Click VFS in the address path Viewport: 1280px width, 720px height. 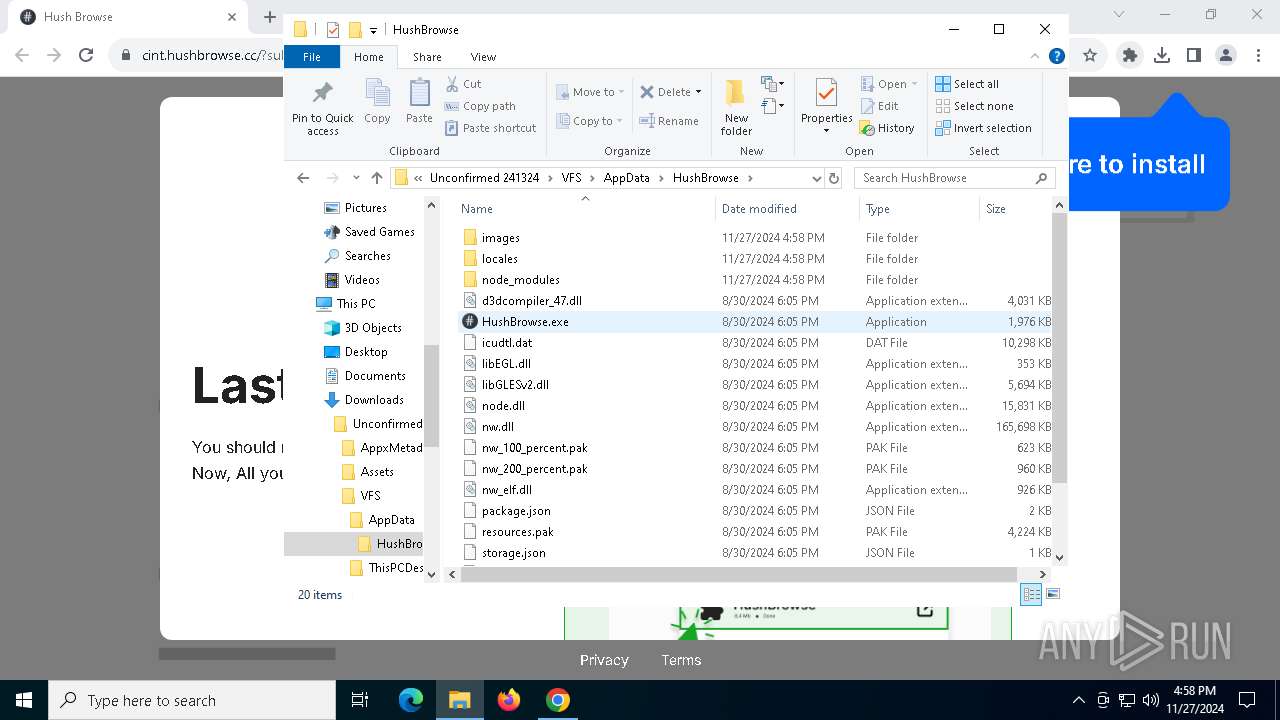point(571,178)
